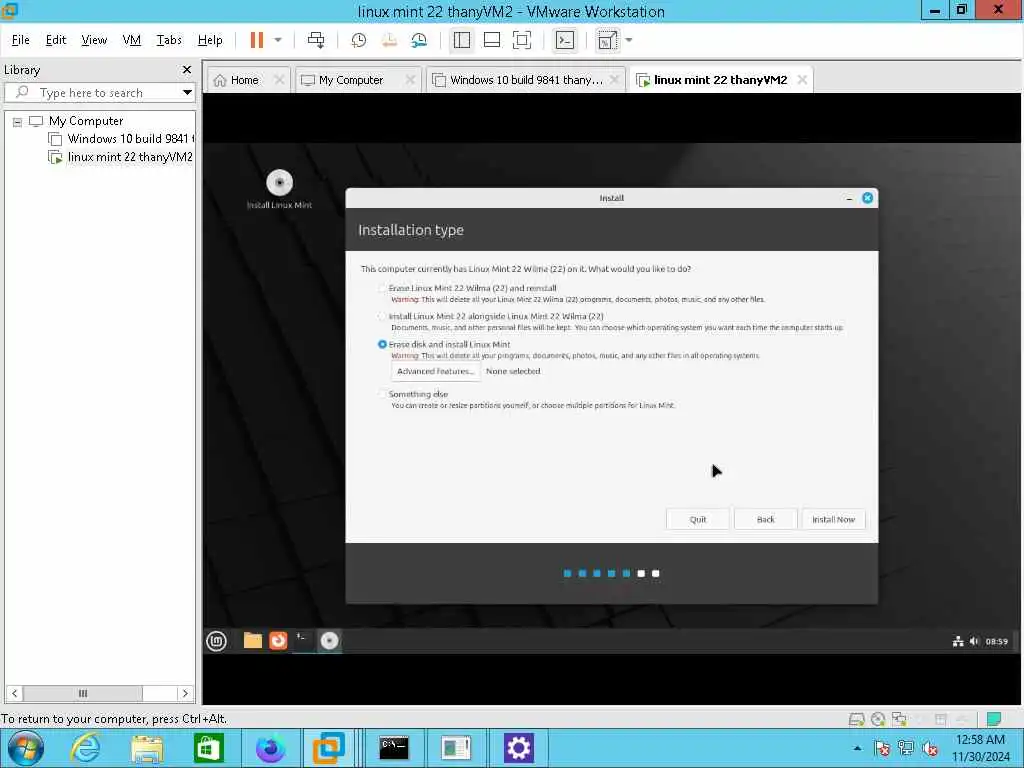
Task: Minimize the Install dialog
Action: [x=849, y=198]
